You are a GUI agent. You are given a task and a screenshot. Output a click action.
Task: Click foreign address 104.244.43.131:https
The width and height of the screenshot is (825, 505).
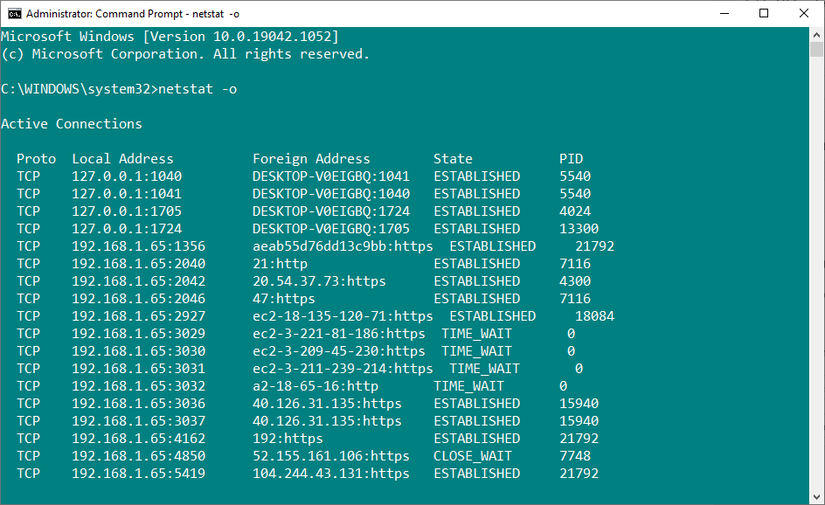coord(331,473)
